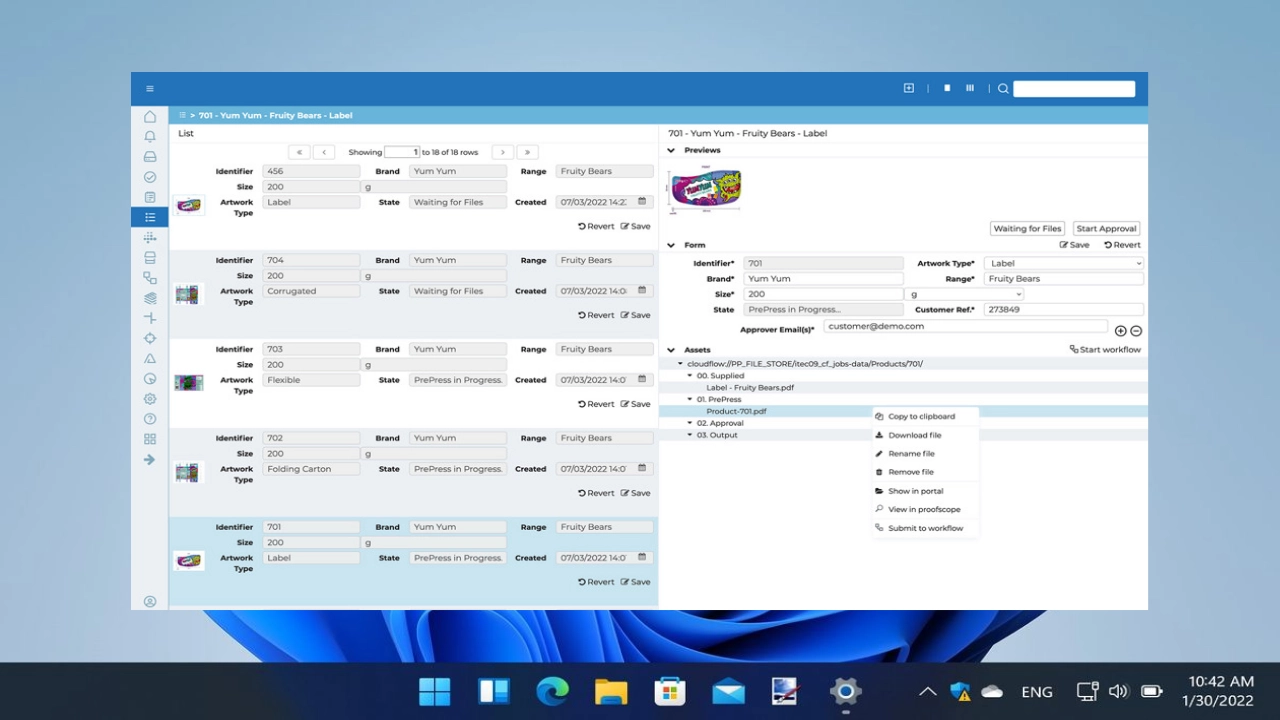Remove the approver email with the minus icon

pyautogui.click(x=1136, y=331)
